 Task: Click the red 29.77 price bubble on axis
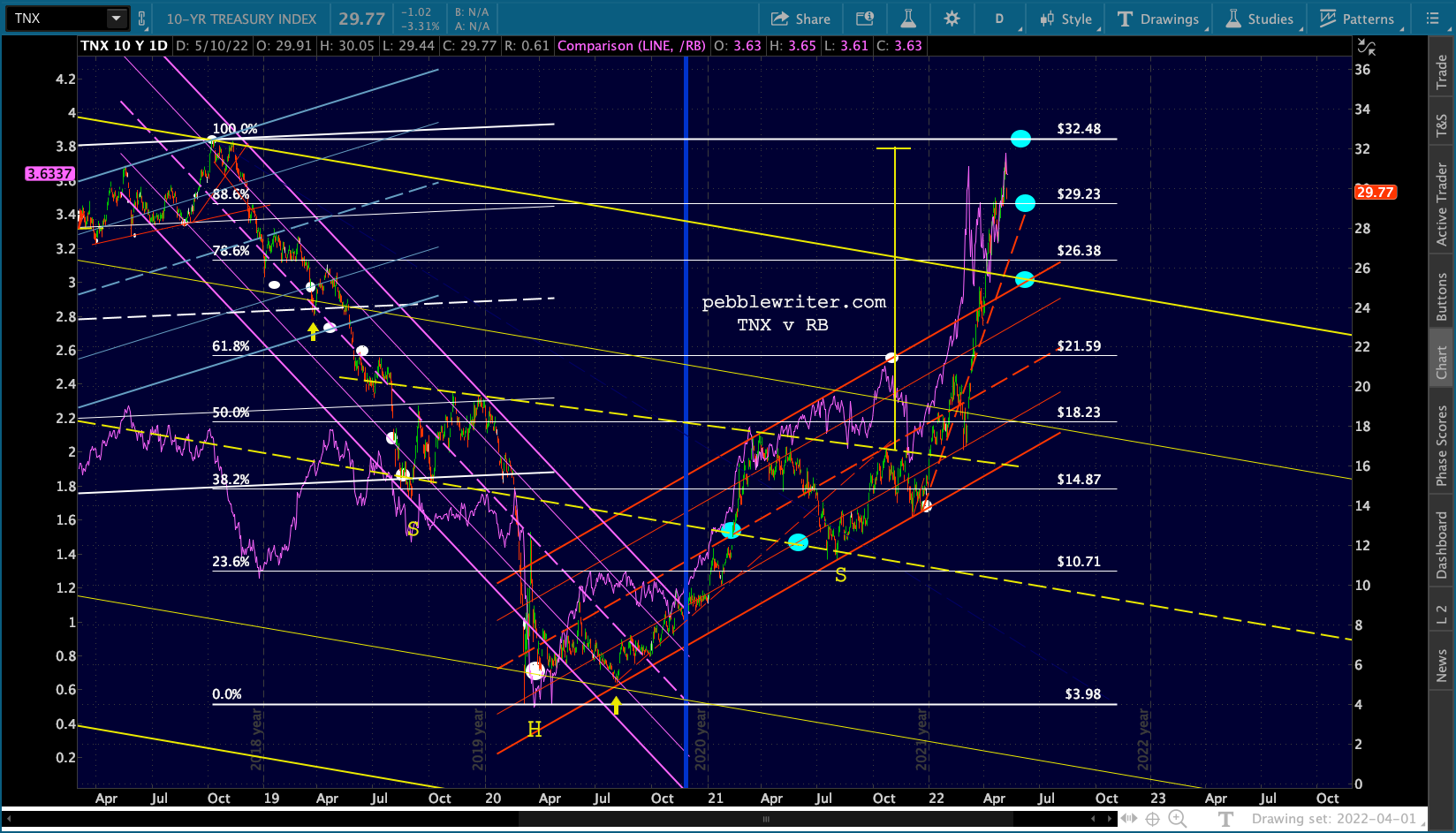(1375, 192)
